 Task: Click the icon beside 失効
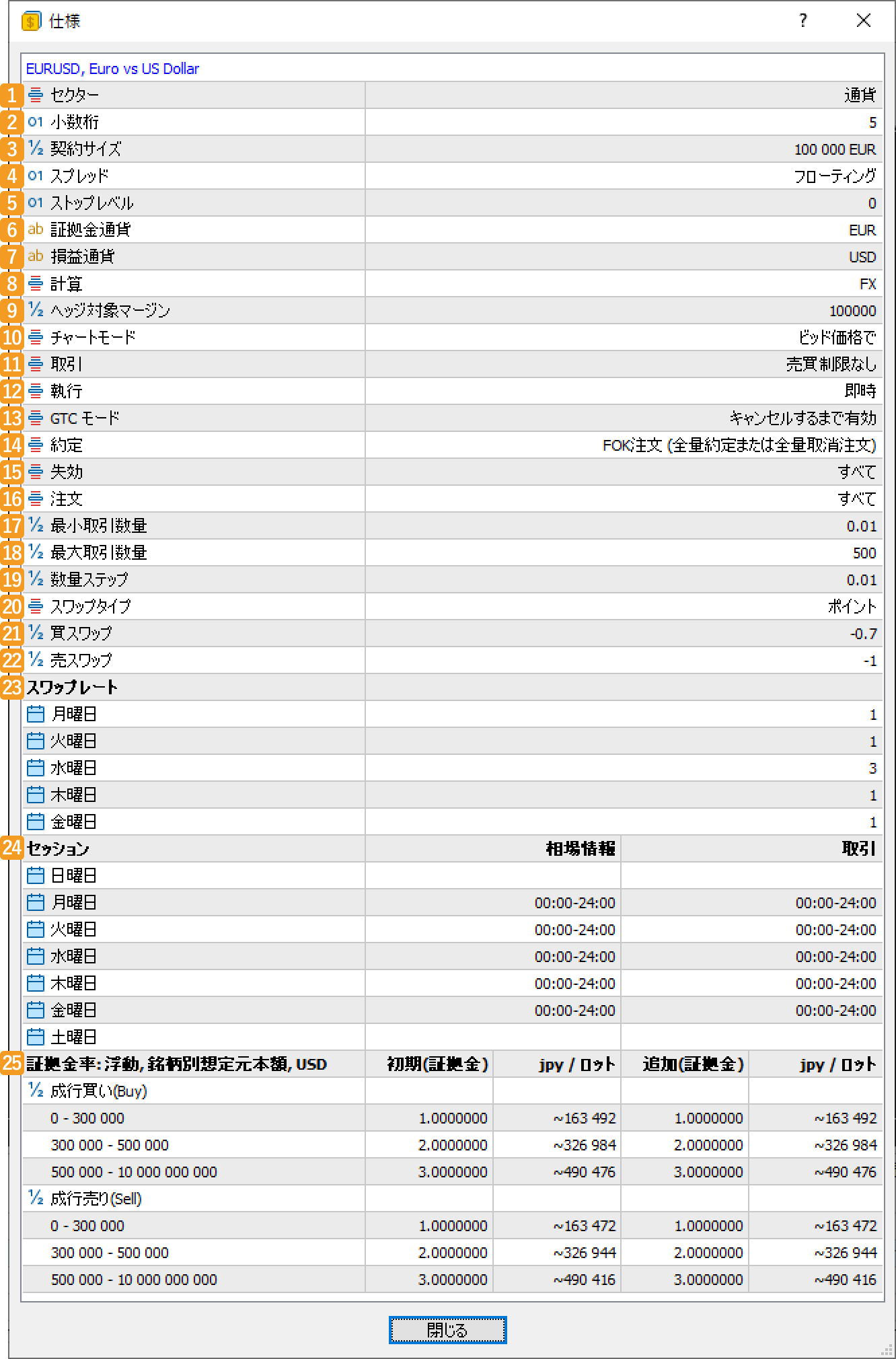36,472
